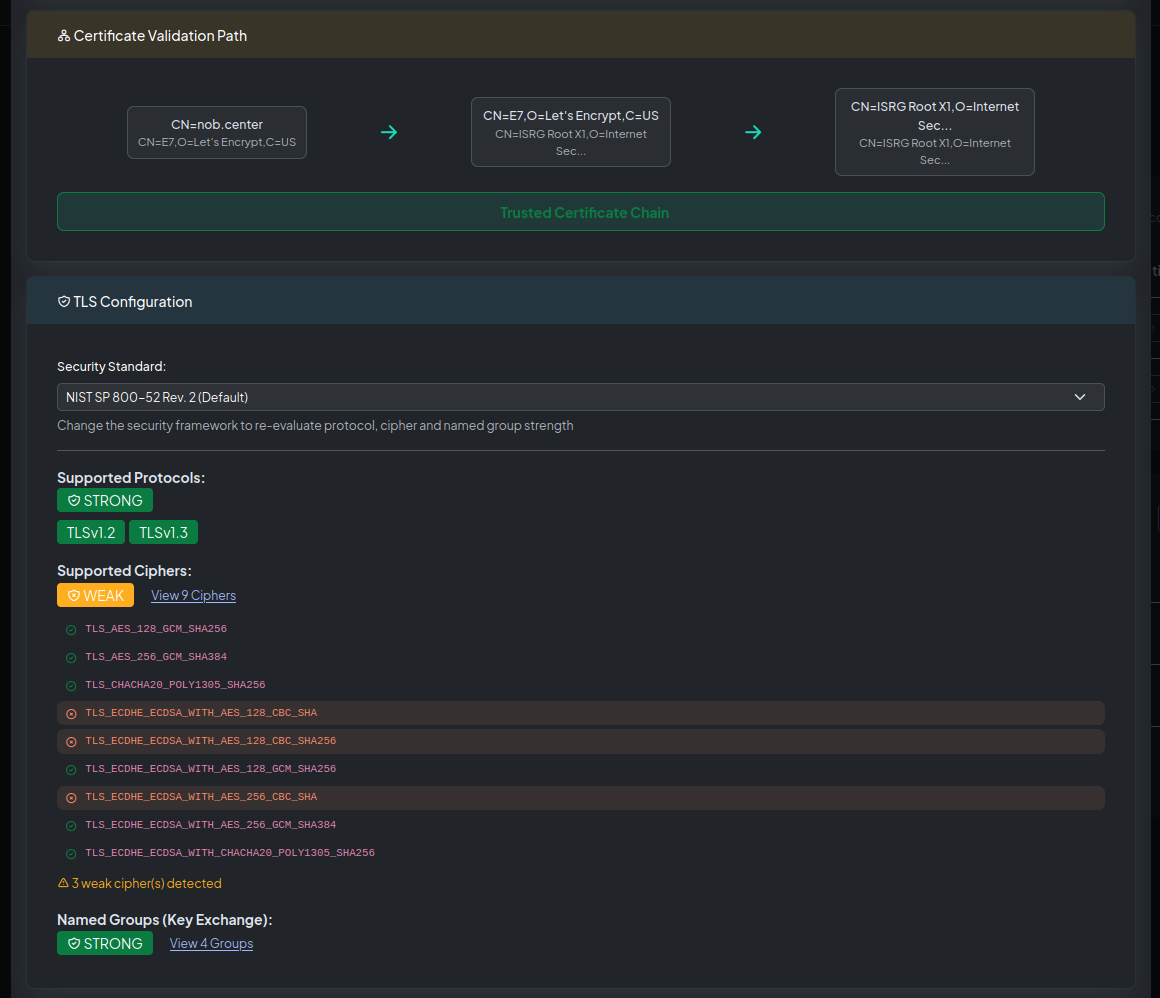Click the check icon beside TLS_AES_128_GCM_SHA256
Screen dimensions: 1160x998
pyautogui.click(x=71, y=630)
